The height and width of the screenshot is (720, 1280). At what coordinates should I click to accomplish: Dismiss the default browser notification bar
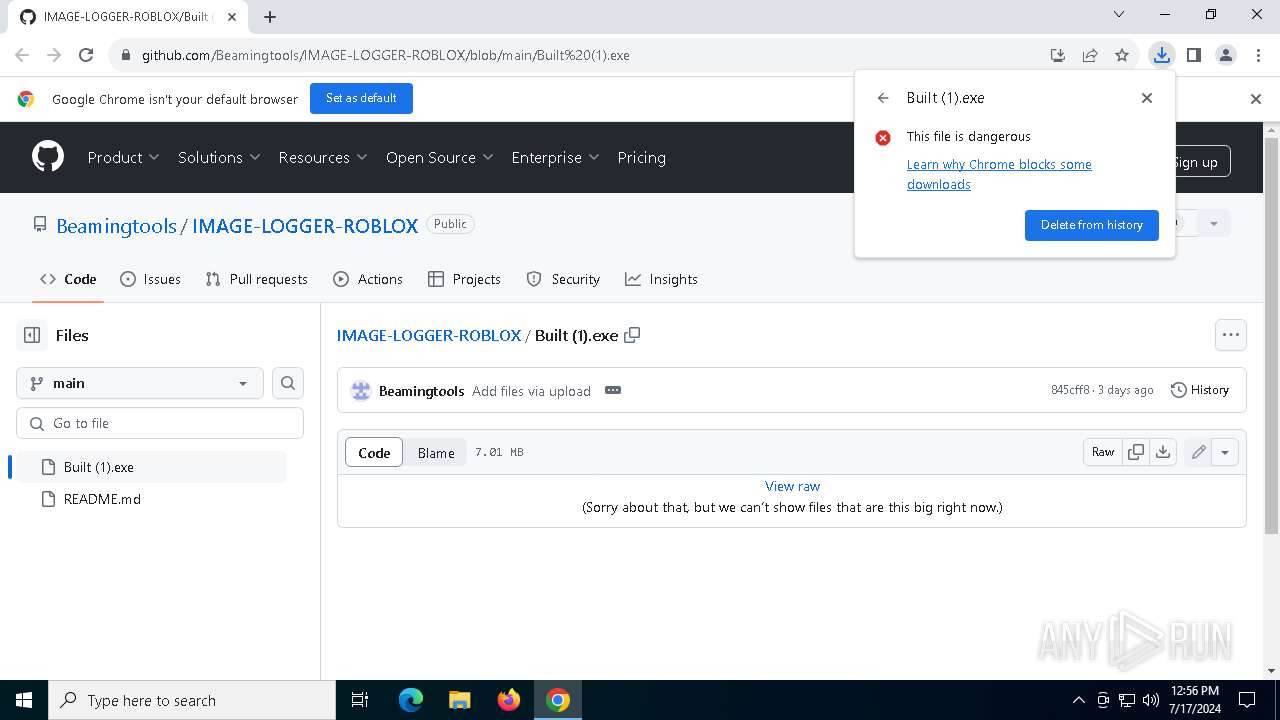coord(1256,98)
